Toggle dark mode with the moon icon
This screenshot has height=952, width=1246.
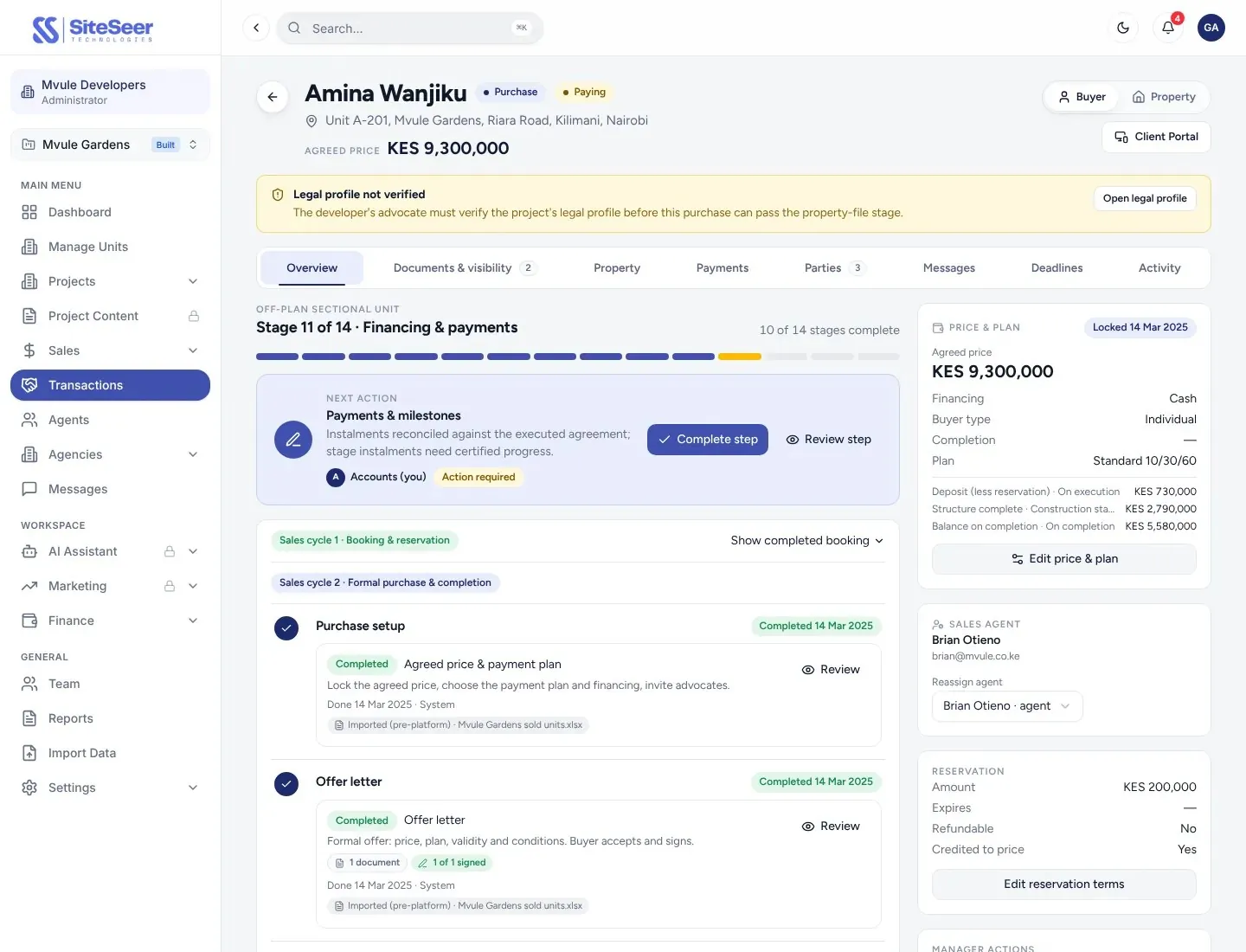coord(1123,28)
